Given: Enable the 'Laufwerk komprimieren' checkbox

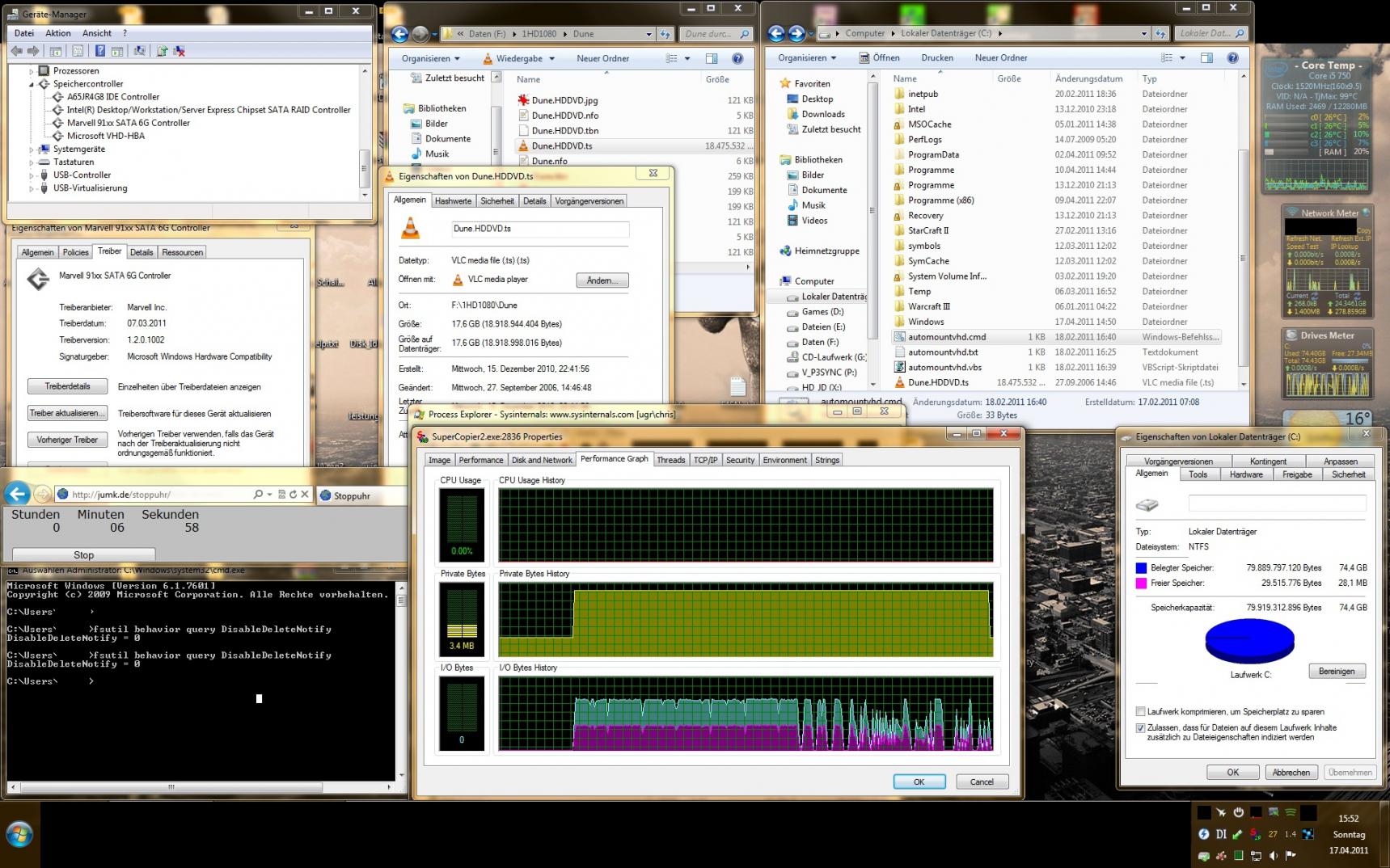Looking at the screenshot, I should (x=1140, y=712).
